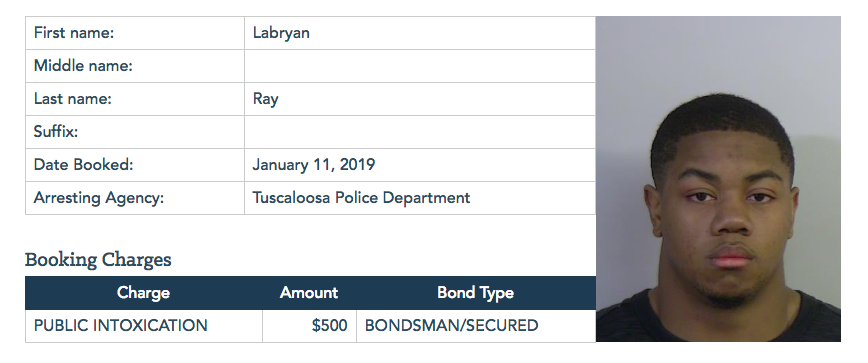Select the Last name label cell

coord(135,99)
